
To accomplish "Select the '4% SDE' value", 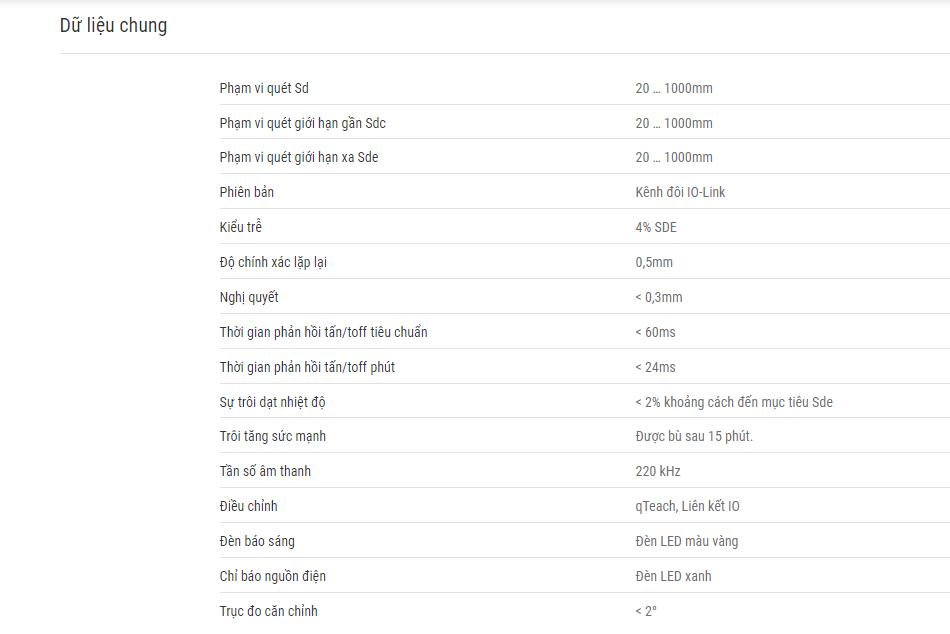I will tap(656, 227).
